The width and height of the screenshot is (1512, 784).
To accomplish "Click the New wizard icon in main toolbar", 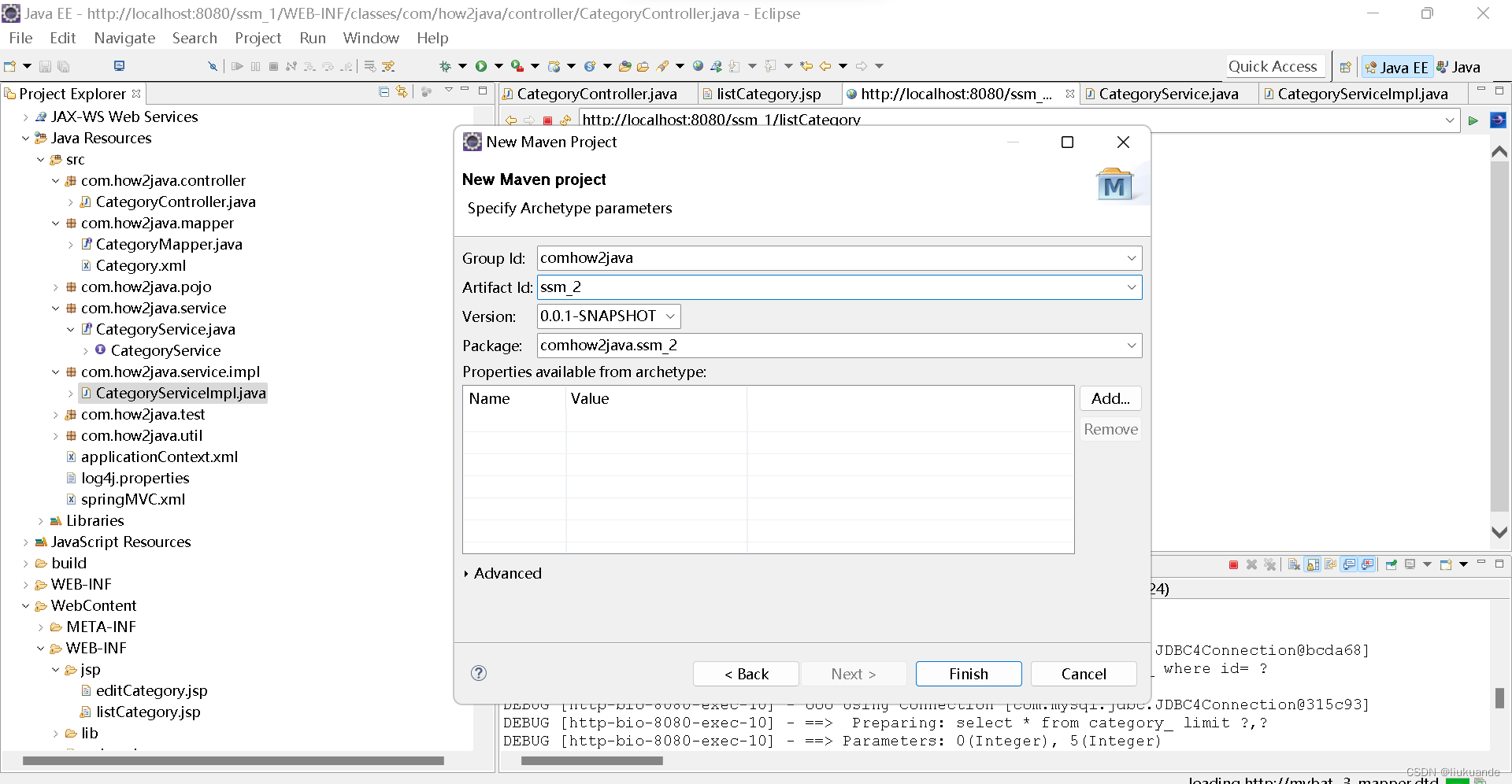I will 9,66.
